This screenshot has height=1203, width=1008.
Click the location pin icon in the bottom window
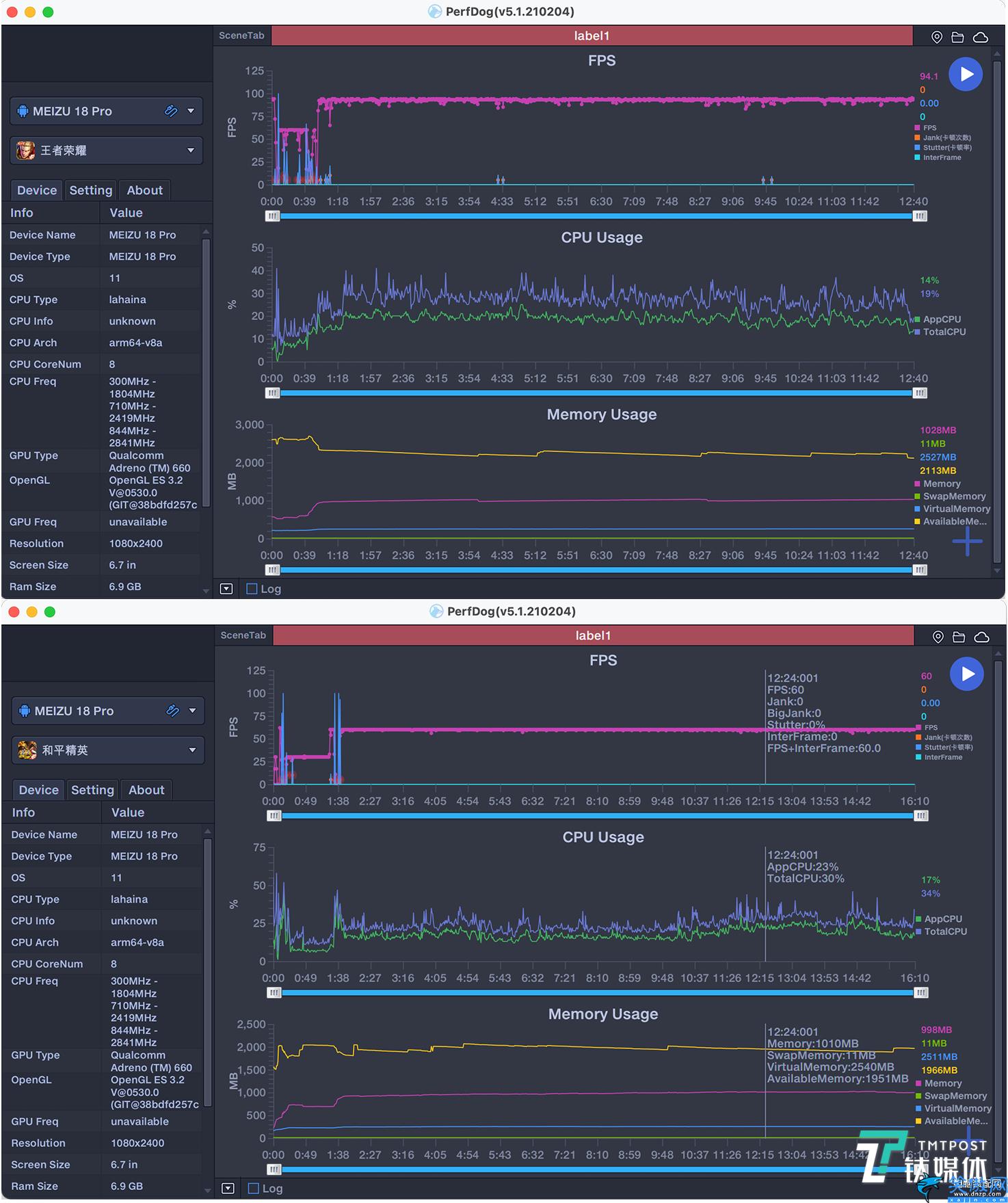(938, 637)
